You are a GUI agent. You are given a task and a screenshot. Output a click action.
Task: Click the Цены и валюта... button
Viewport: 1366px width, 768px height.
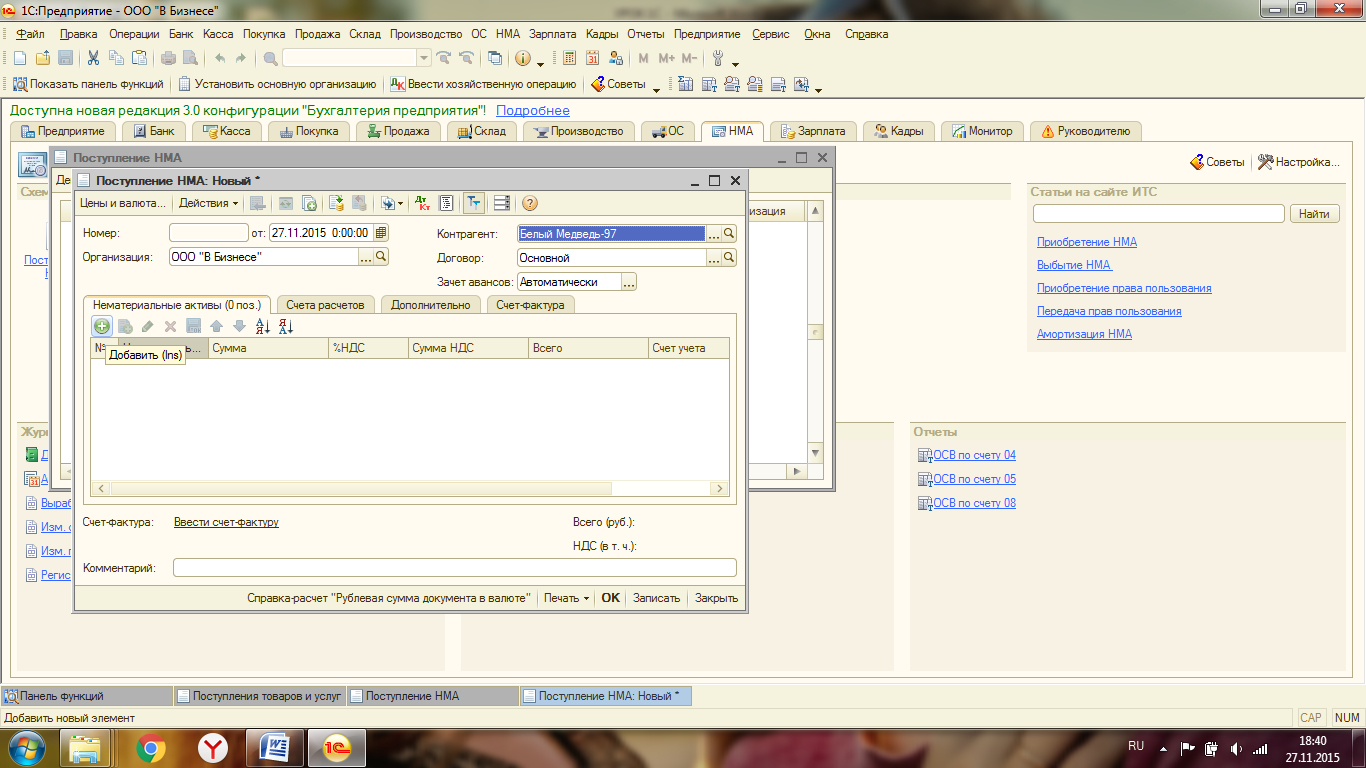pos(123,203)
